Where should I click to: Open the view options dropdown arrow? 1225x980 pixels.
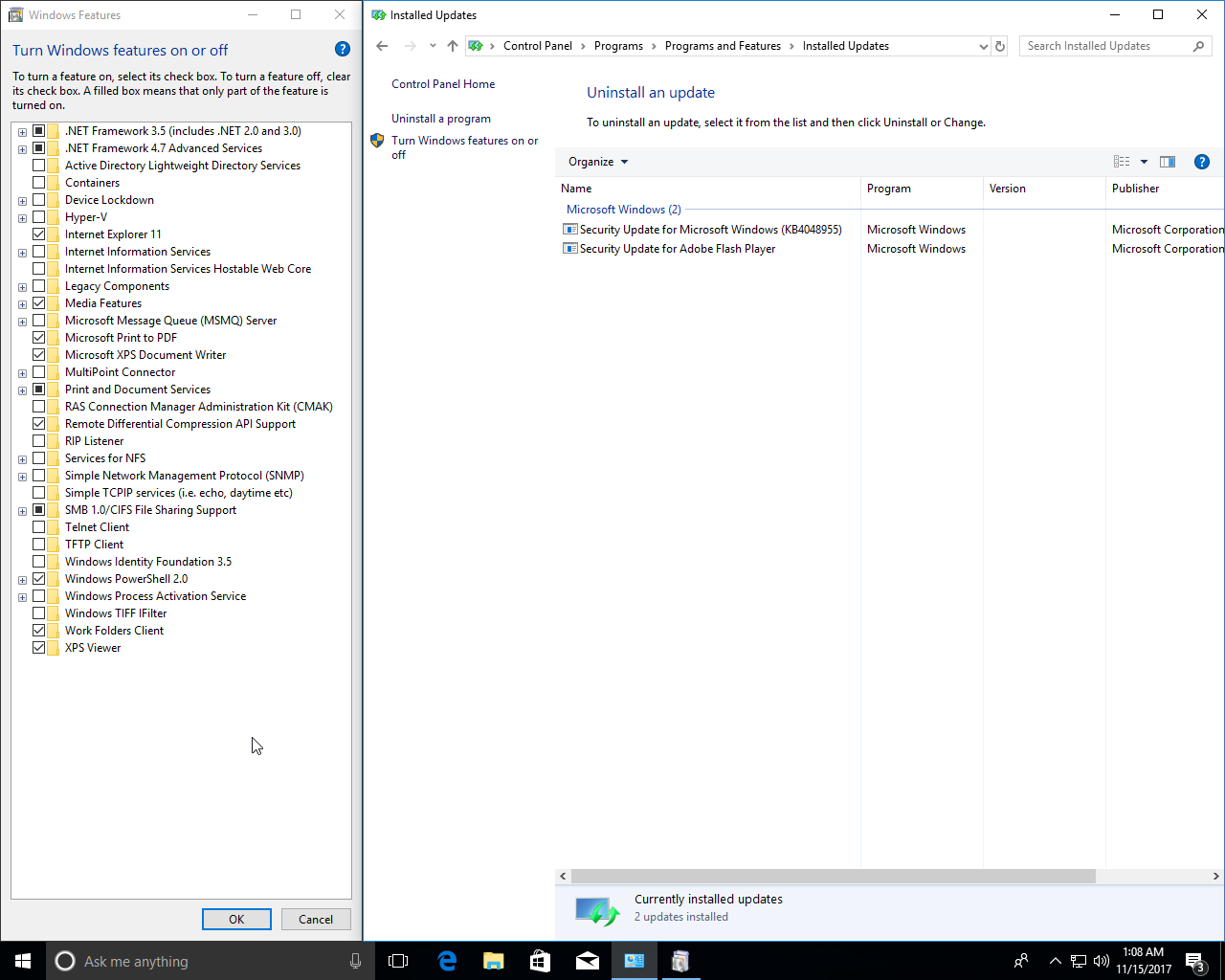[1144, 162]
